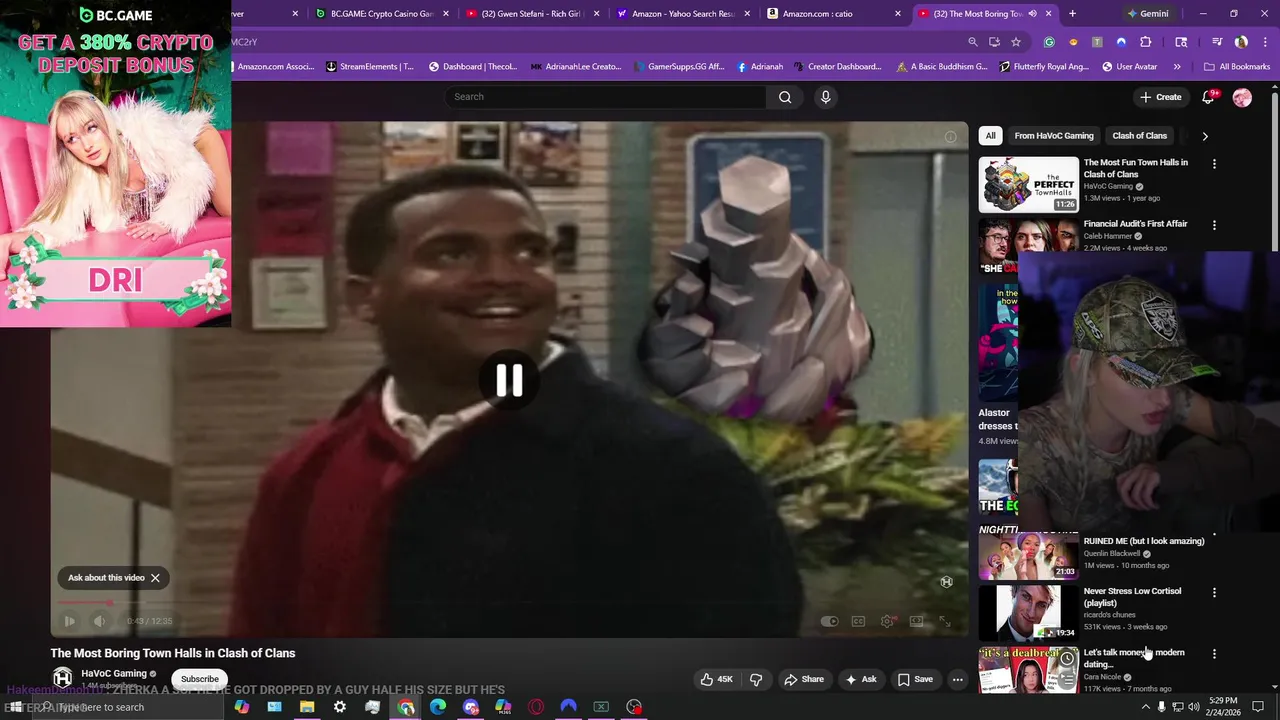Switch to the Amazon - Yahoo Search tab

[683, 14]
